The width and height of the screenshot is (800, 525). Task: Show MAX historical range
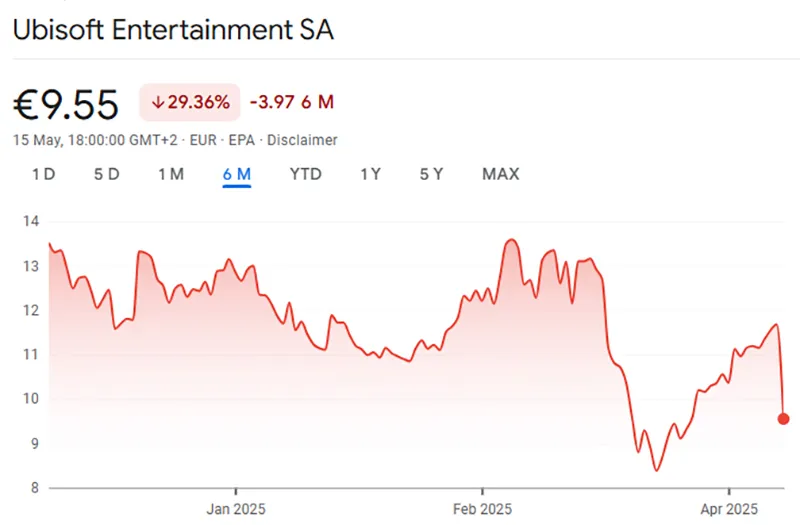pyautogui.click(x=501, y=174)
